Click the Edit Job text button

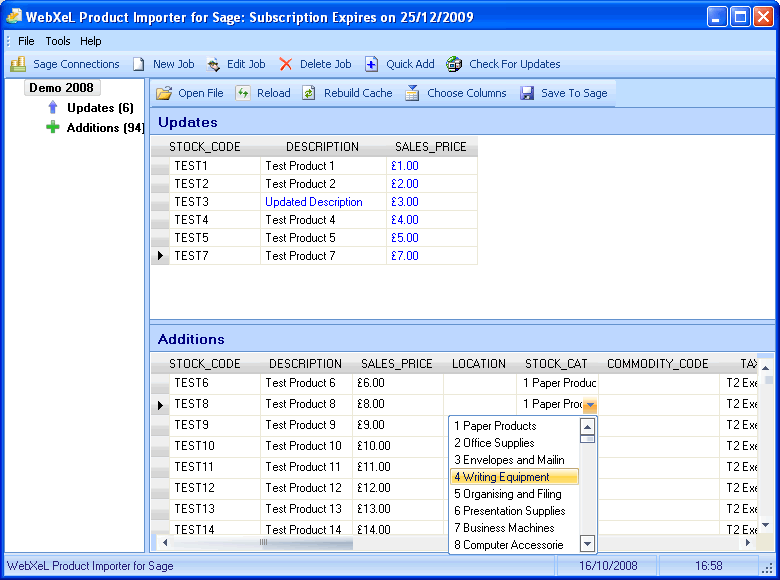pyautogui.click(x=246, y=64)
